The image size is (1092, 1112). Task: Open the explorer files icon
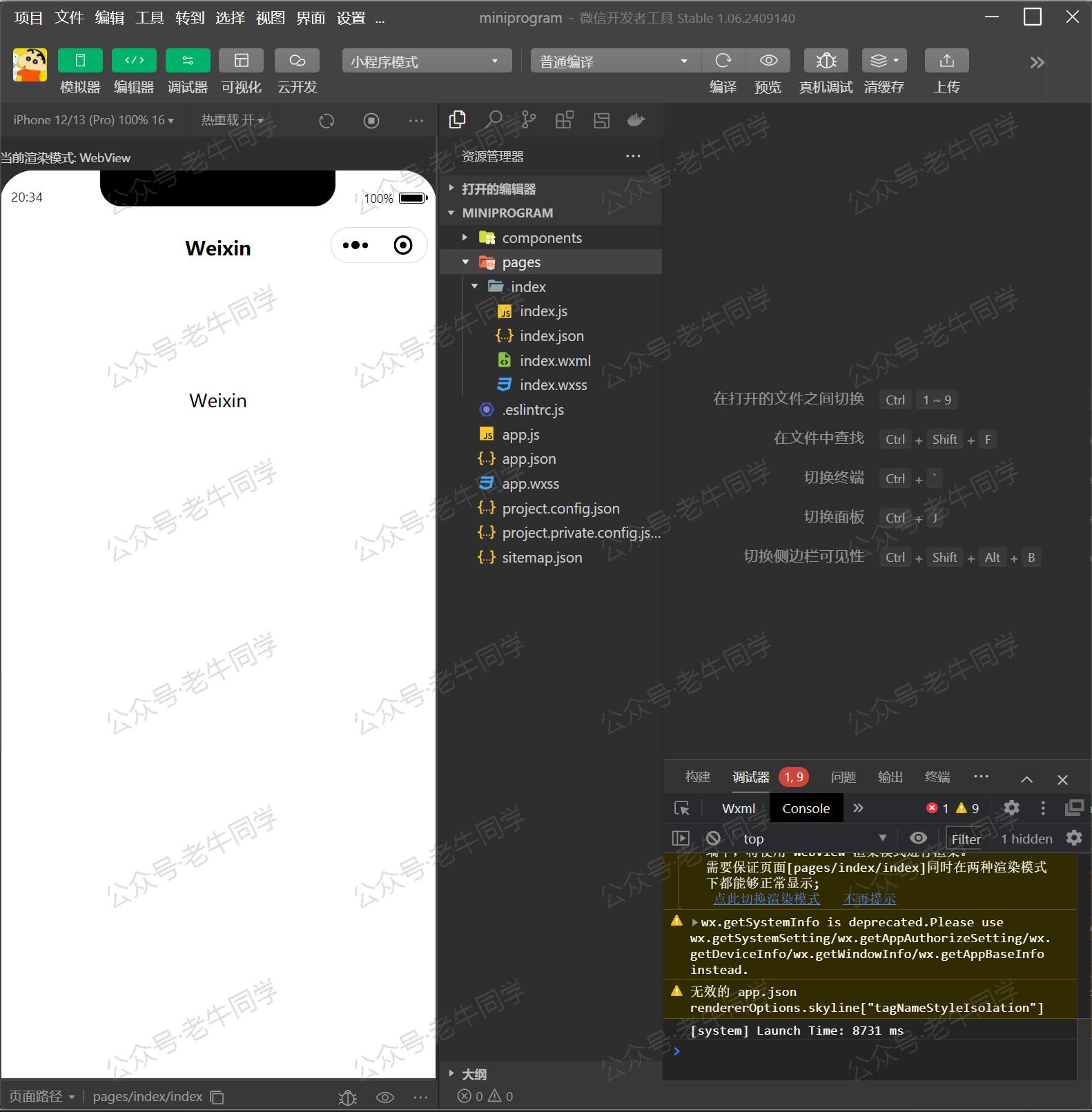(x=457, y=120)
